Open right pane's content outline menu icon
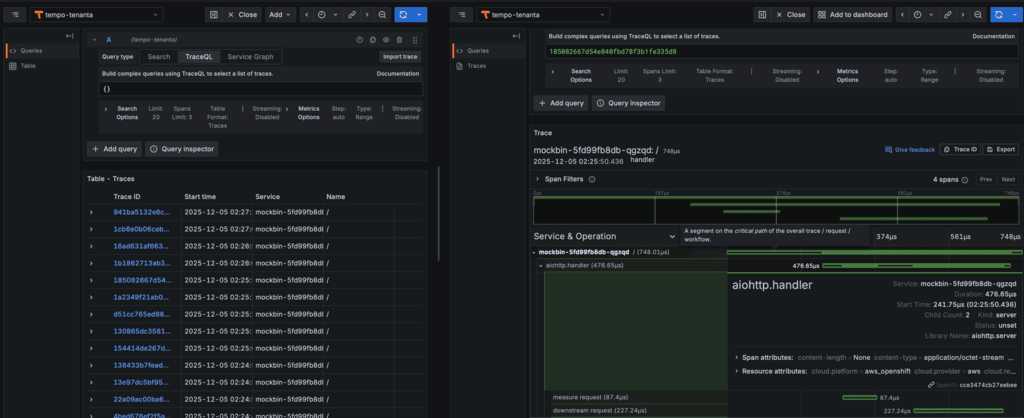This screenshot has height=418, width=1024. pos(462,14)
